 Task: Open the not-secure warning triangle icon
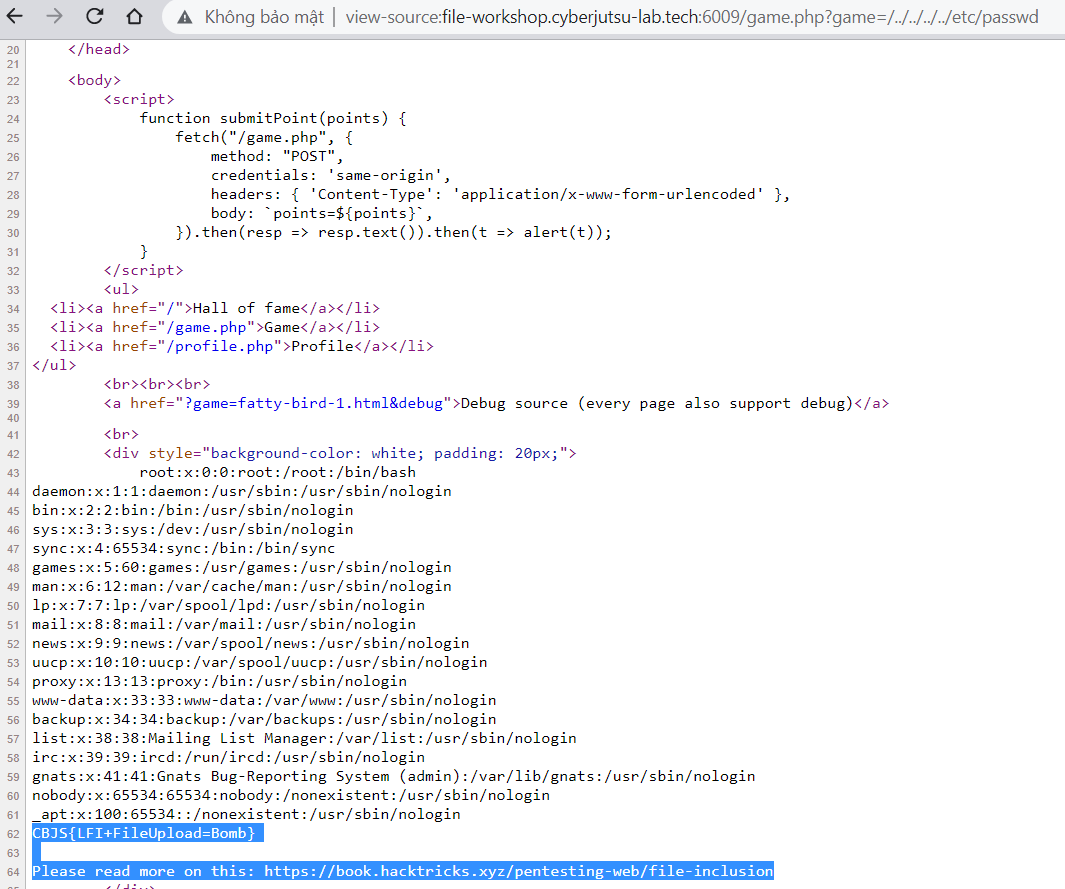(185, 17)
